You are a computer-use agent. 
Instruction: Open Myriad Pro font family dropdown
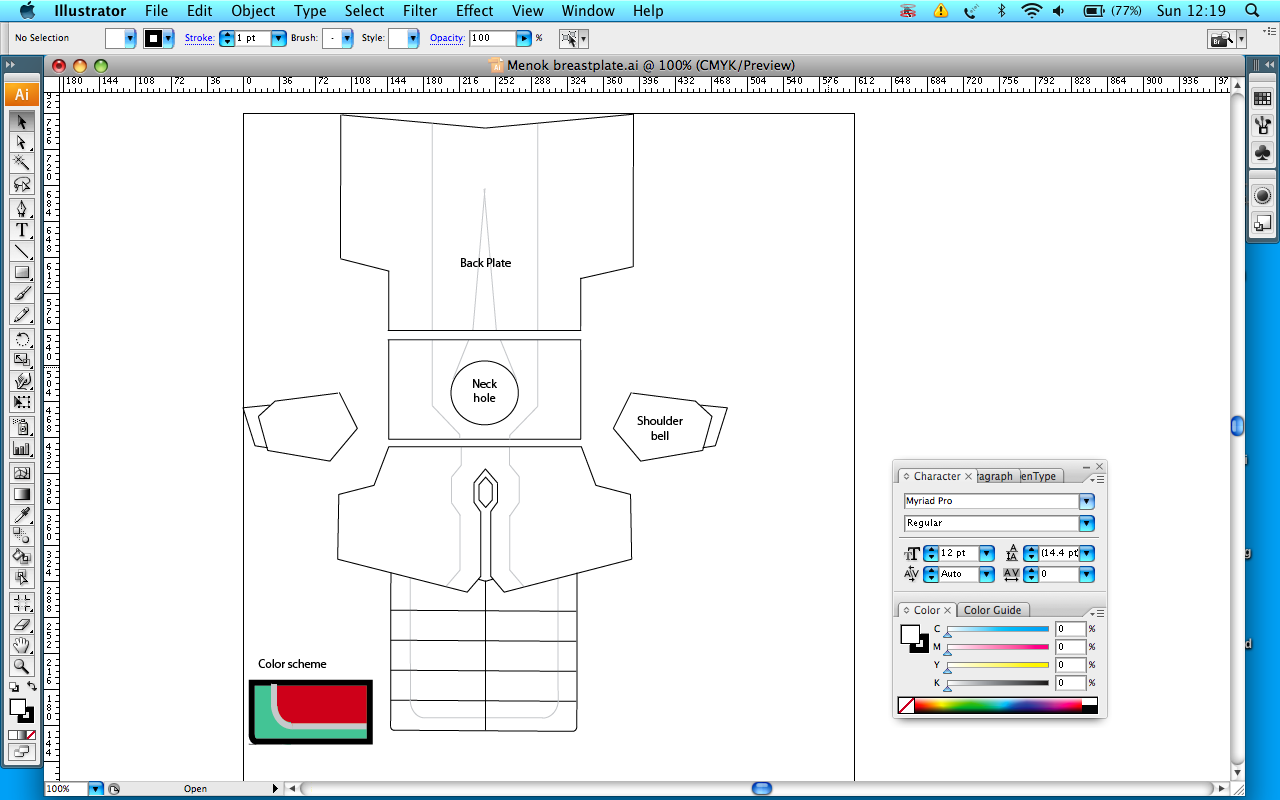coord(1087,501)
